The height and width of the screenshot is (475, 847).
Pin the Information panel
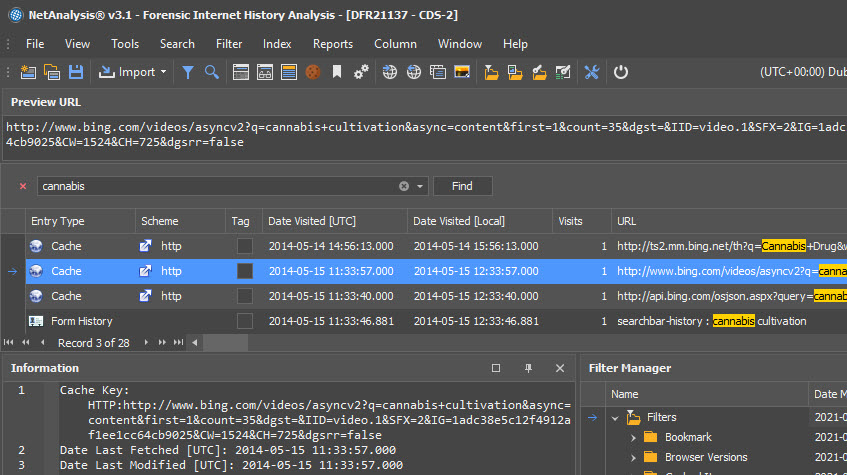click(528, 368)
